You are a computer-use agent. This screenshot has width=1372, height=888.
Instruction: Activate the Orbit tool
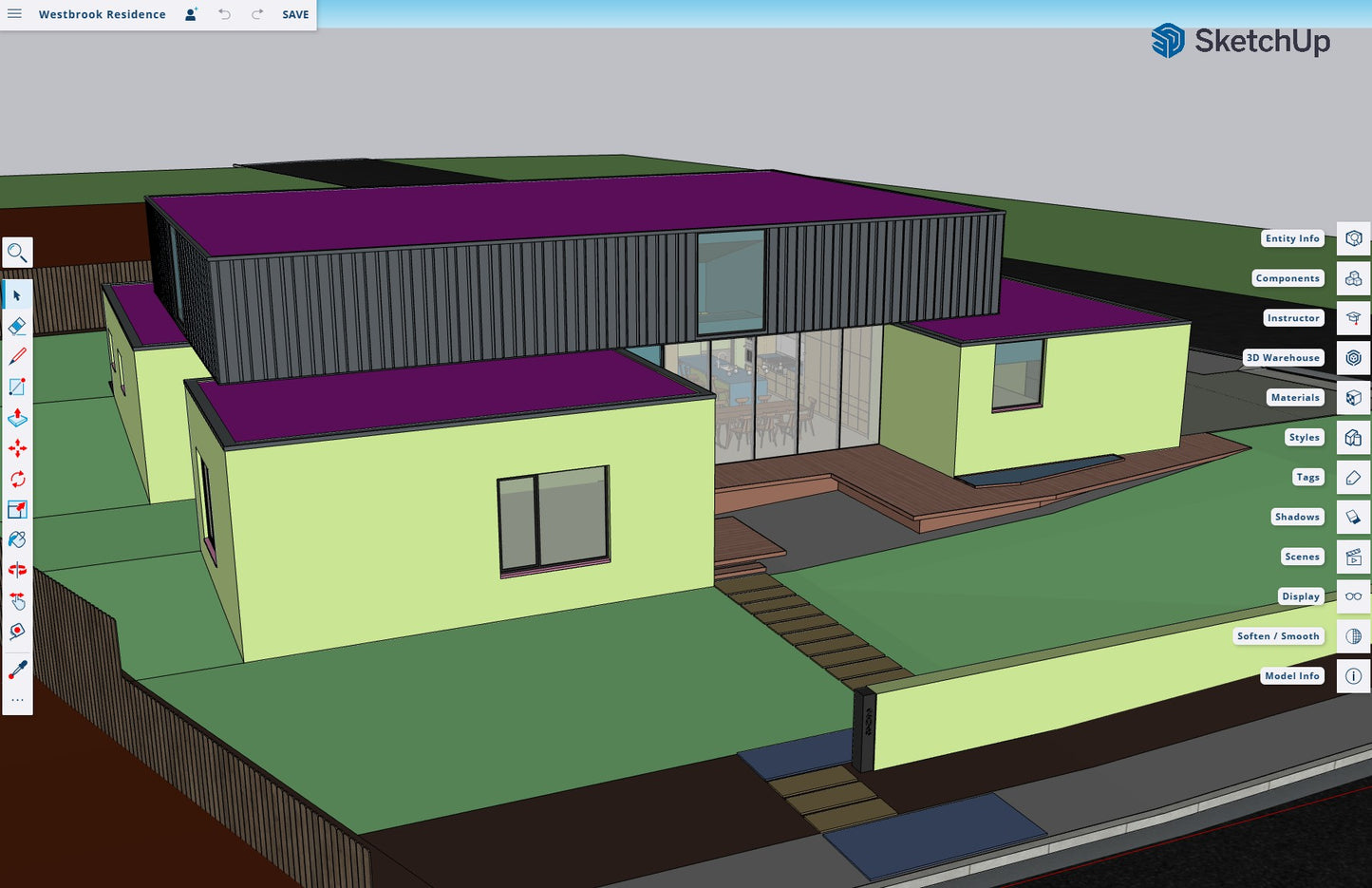[17, 570]
